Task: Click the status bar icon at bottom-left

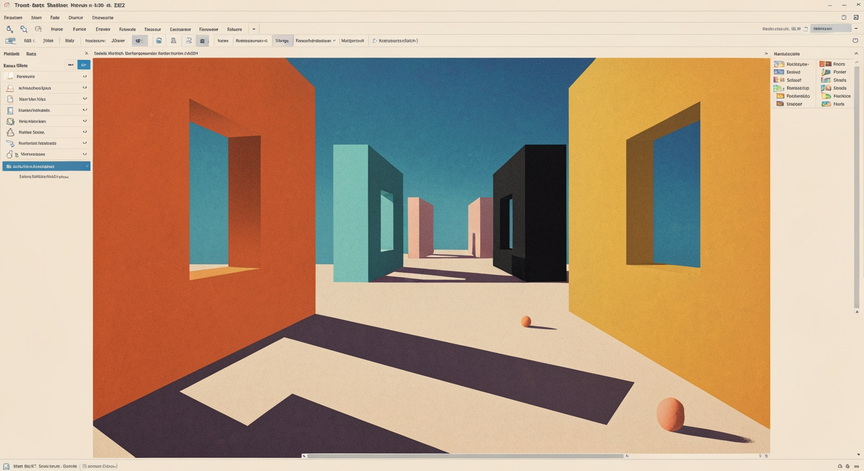Action: 6,466
